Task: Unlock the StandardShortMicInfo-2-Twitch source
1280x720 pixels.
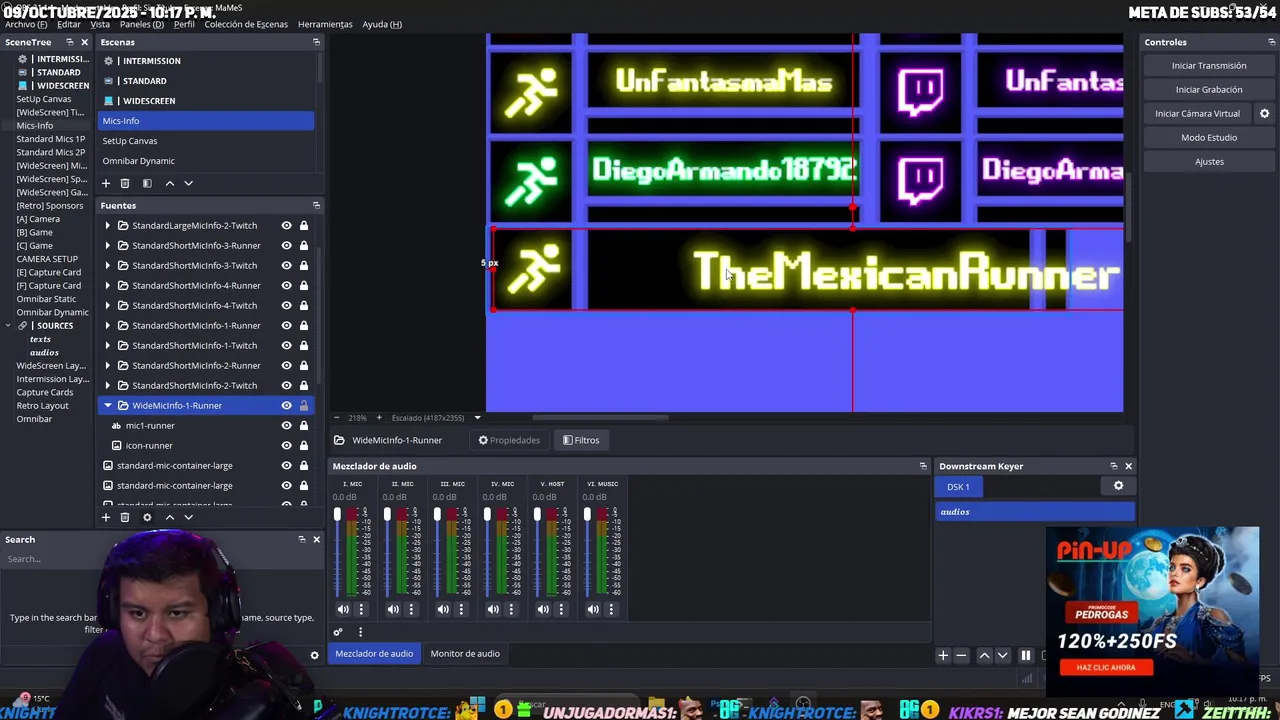Action: click(304, 385)
